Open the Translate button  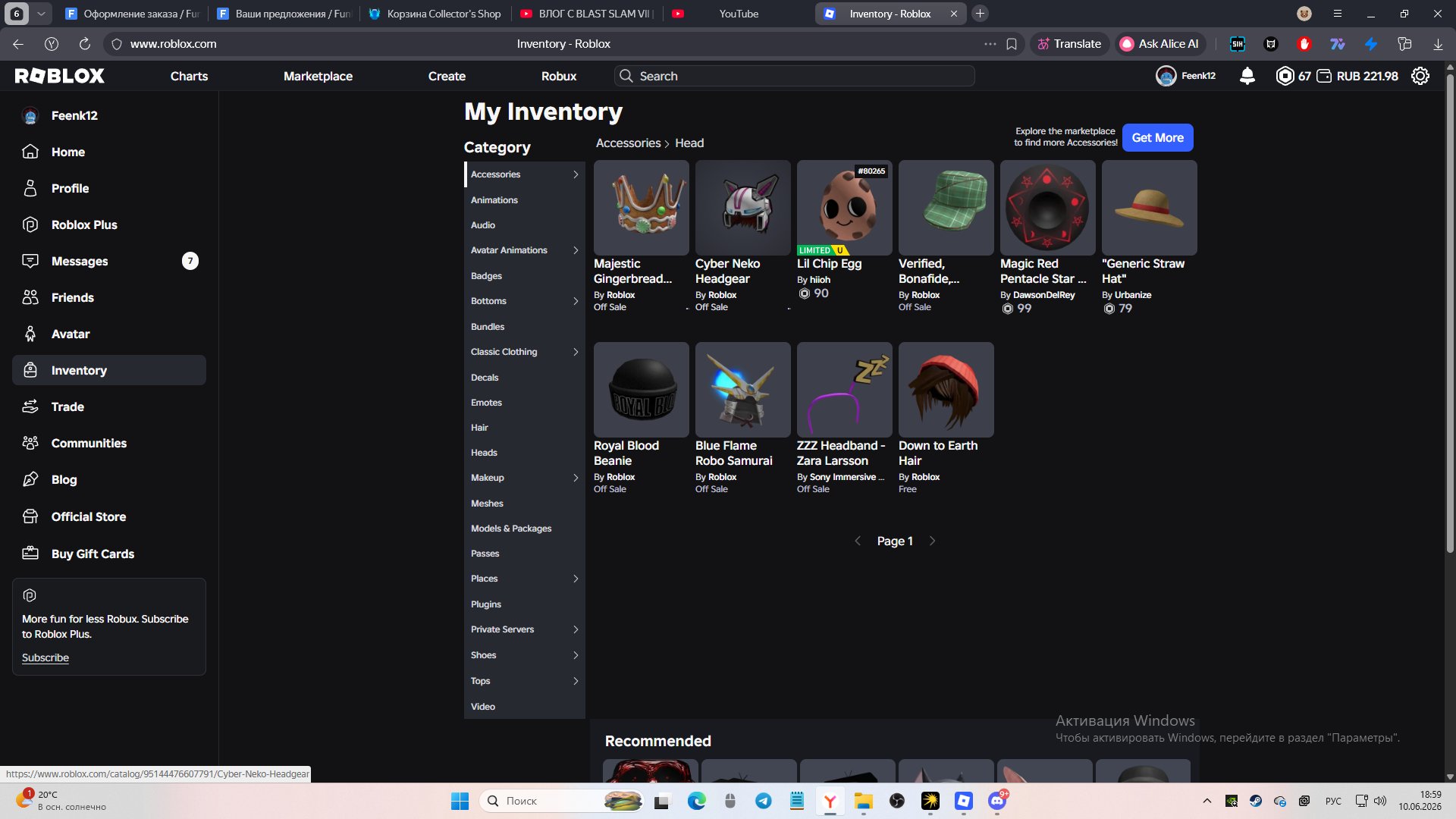point(1069,44)
